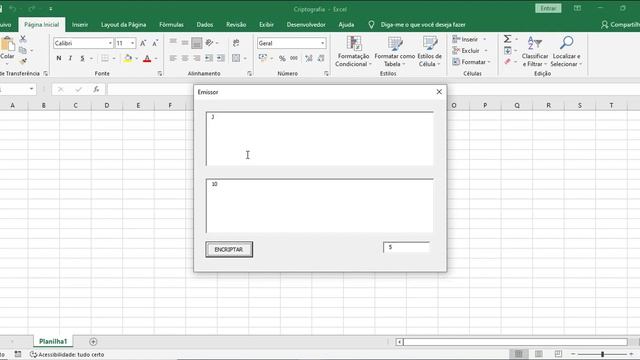This screenshot has width=640, height=360.
Task: Expand the Excluir cells dropdown
Action: click(x=486, y=51)
